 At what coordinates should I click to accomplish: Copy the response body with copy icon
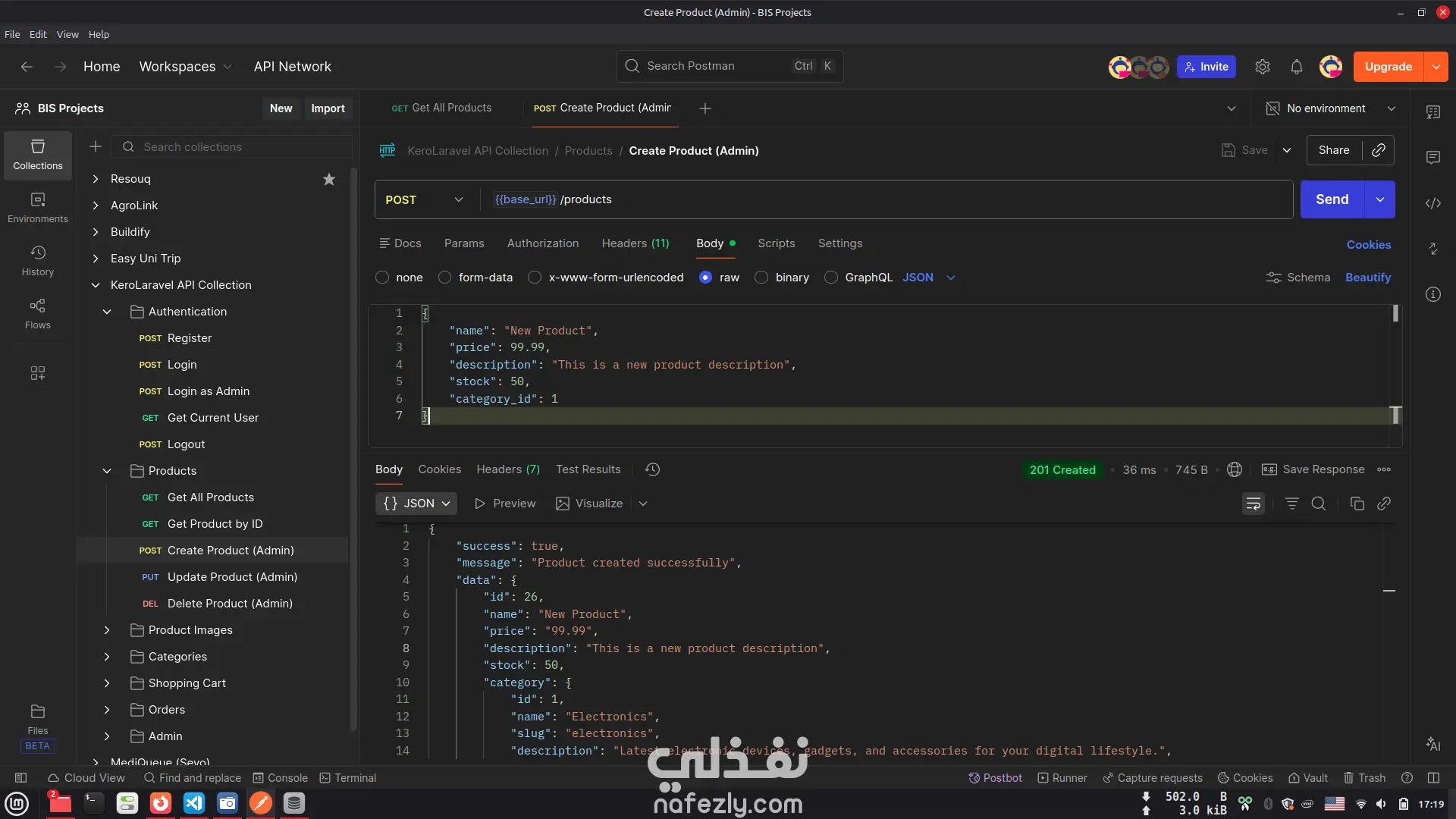point(1357,504)
